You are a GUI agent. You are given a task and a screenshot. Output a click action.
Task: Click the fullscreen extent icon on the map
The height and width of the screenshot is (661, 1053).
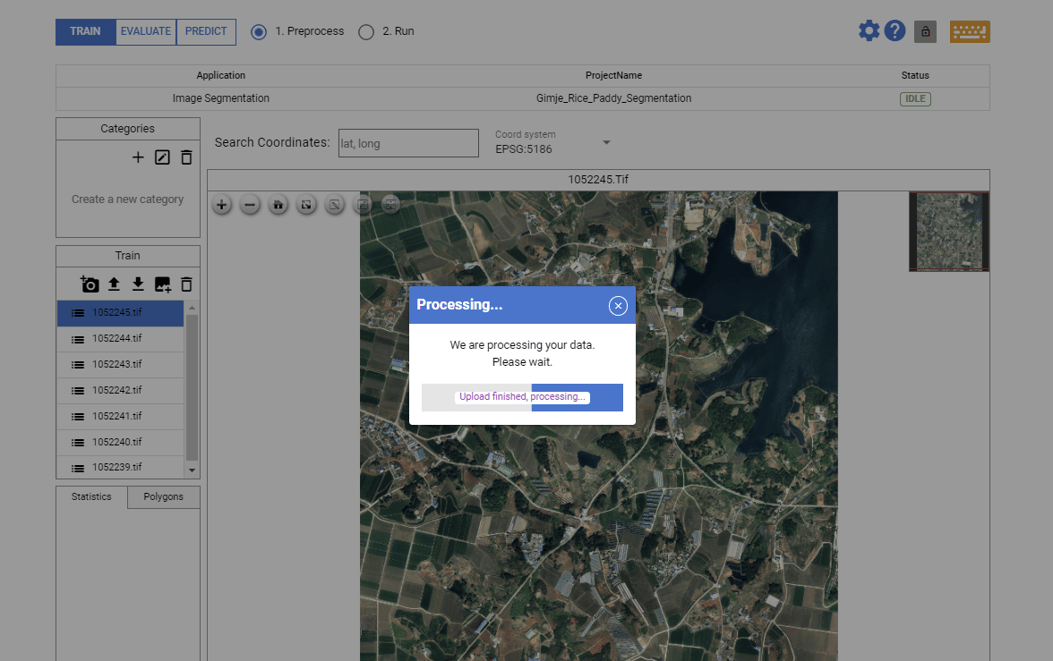tap(306, 205)
